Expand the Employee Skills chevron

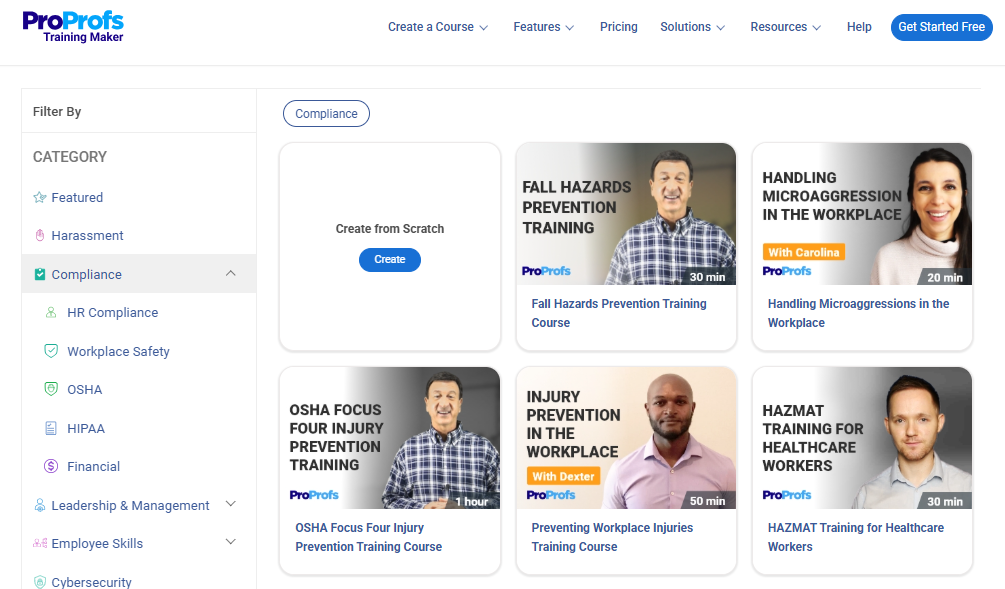[x=231, y=542]
